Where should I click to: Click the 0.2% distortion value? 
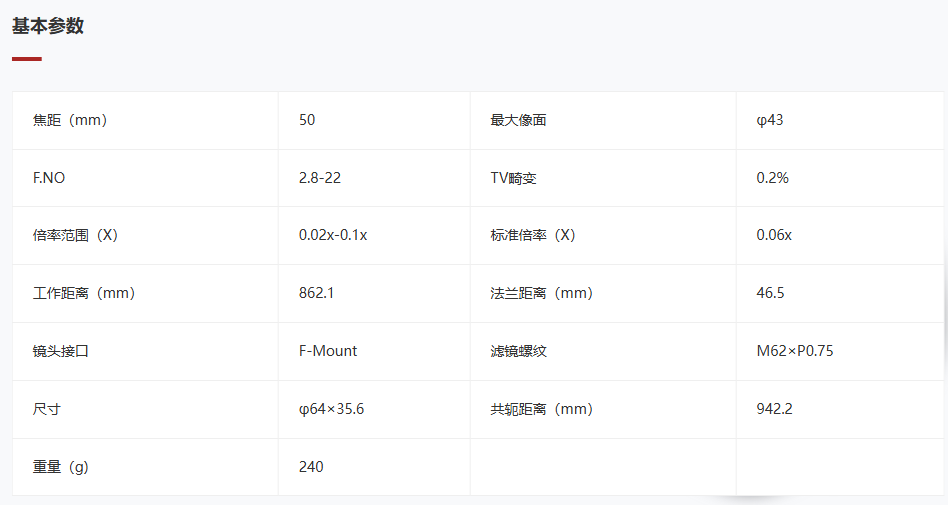pyautogui.click(x=773, y=178)
